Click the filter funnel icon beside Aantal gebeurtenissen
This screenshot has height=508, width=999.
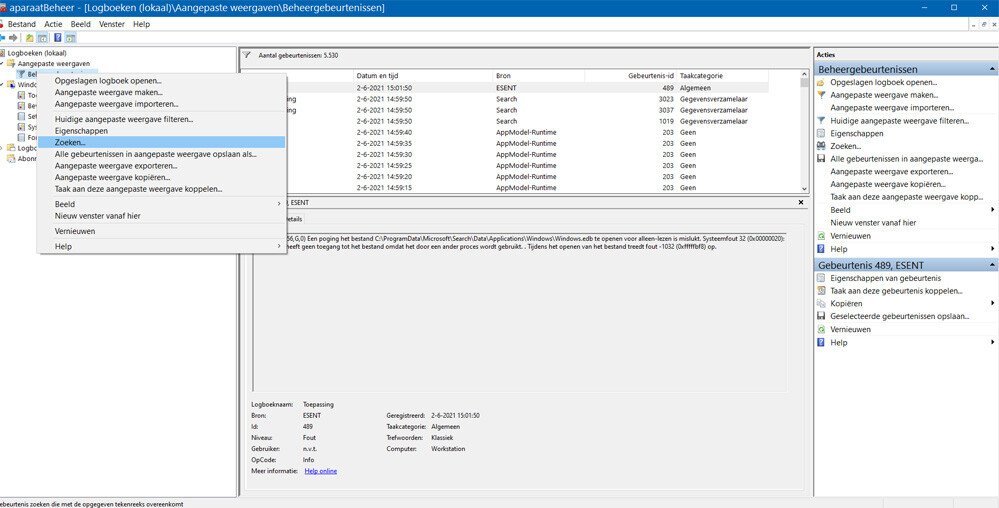(x=247, y=55)
